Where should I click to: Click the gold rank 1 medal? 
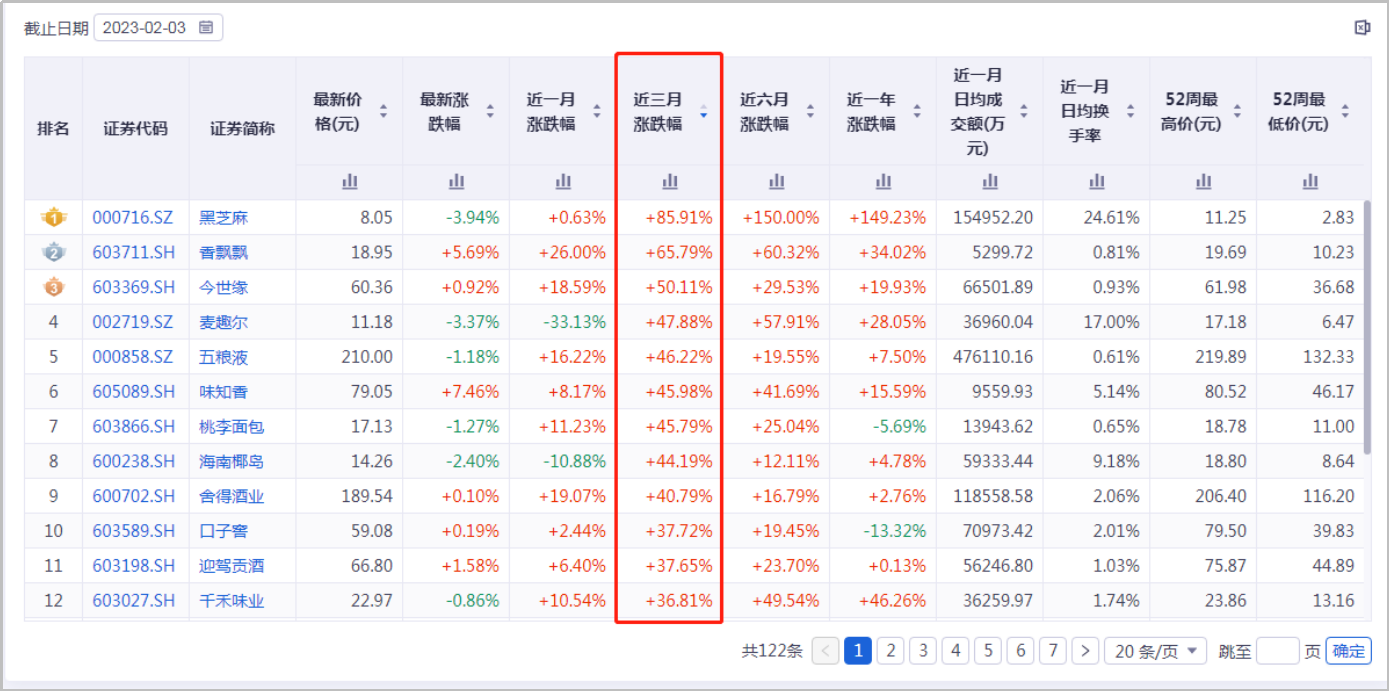(x=53, y=217)
